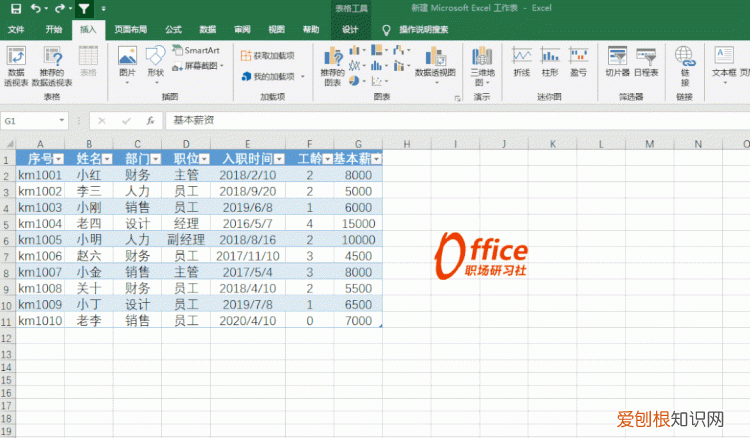Open the 部门 column filter dropdown
Viewport: 750px width, 438px height.
155,159
